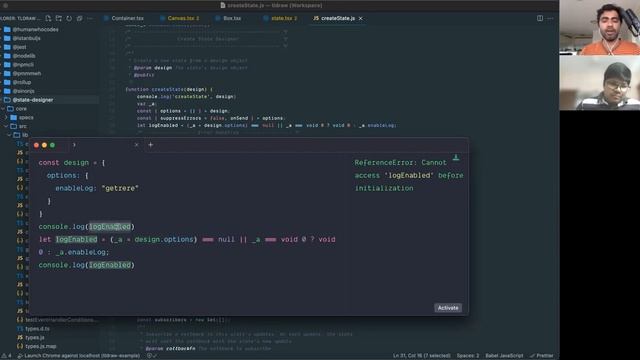This screenshot has height=360, width=640.
Task: Open the @sinonjs folder
Action: click(23, 91)
